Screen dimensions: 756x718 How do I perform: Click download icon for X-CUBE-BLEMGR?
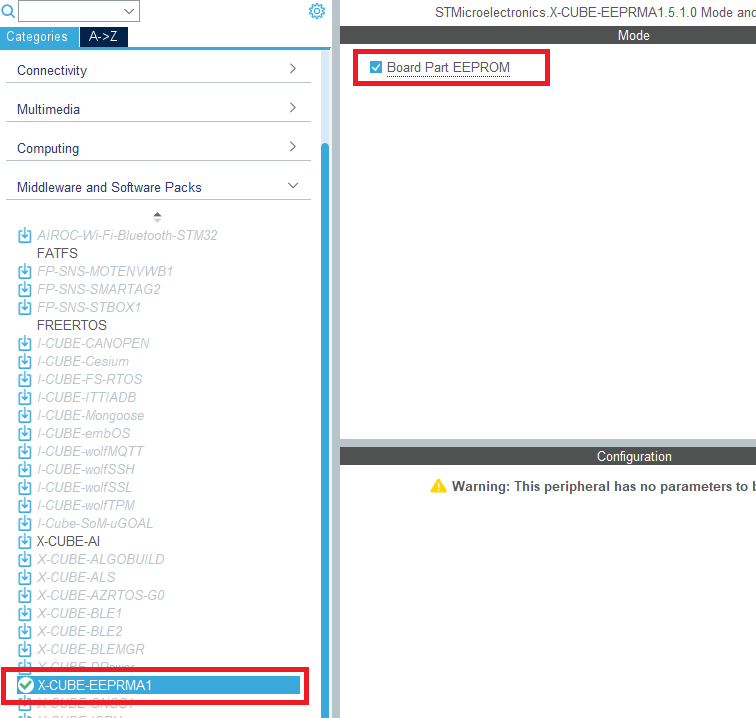click(x=25, y=650)
